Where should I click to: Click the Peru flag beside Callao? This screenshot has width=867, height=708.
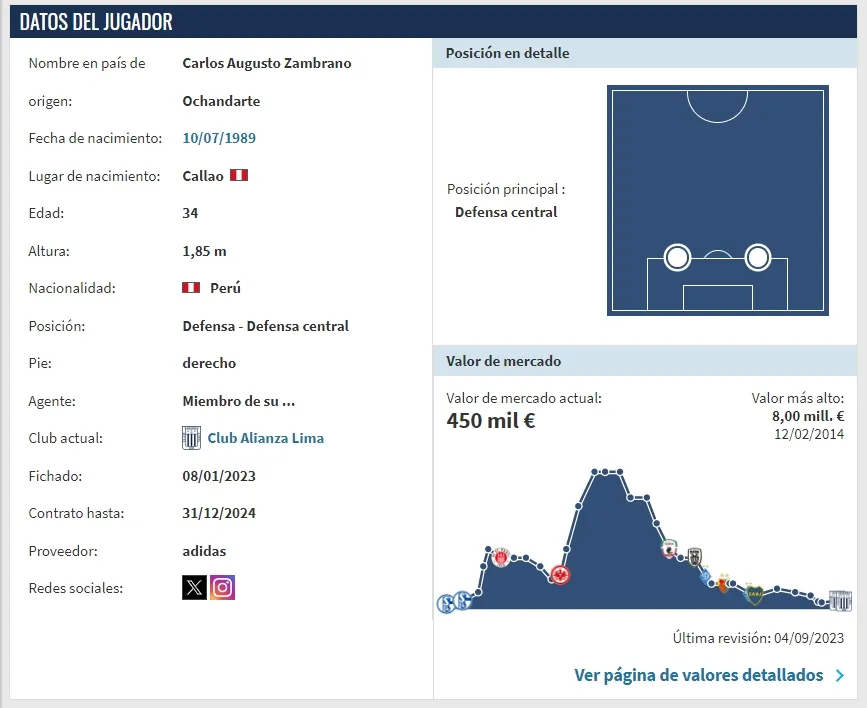pyautogui.click(x=238, y=175)
